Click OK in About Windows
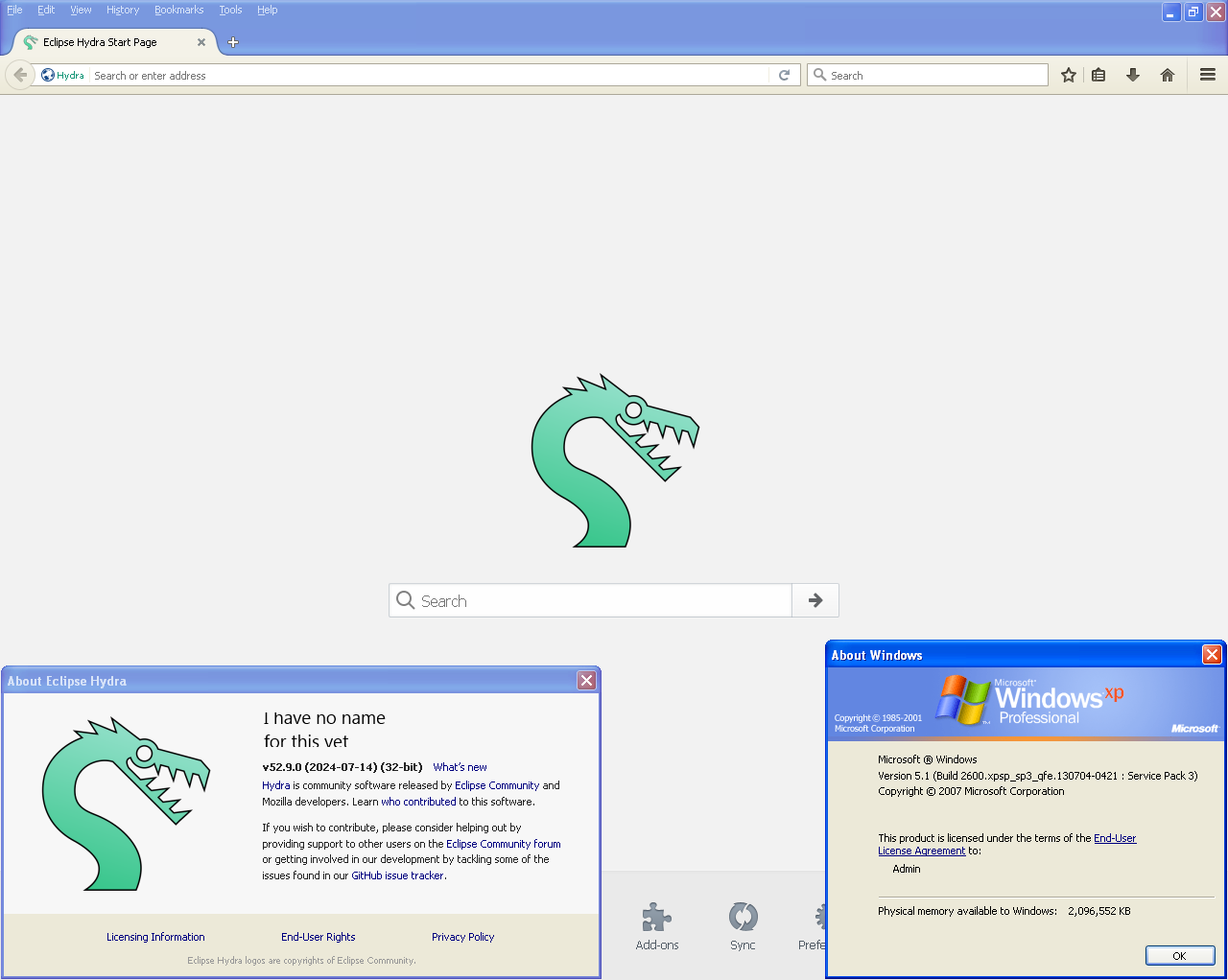This screenshot has height=980, width=1228. [x=1180, y=955]
